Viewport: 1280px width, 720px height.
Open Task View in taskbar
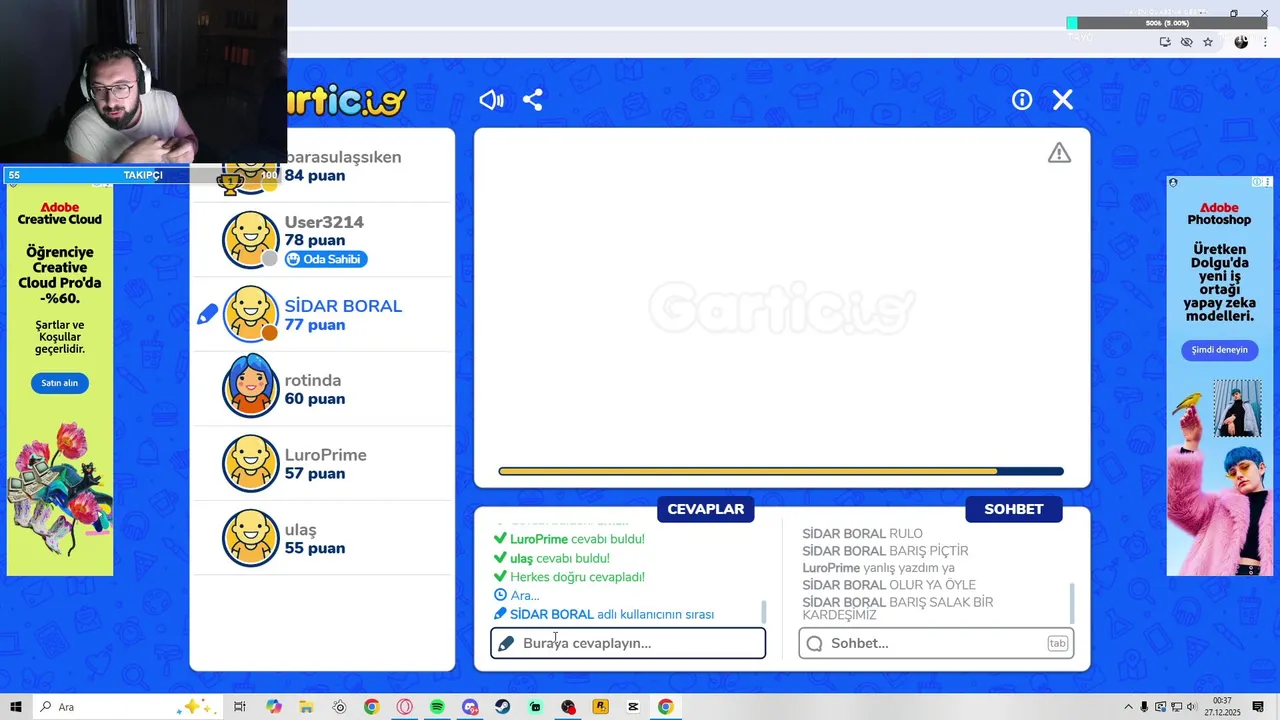click(x=240, y=707)
